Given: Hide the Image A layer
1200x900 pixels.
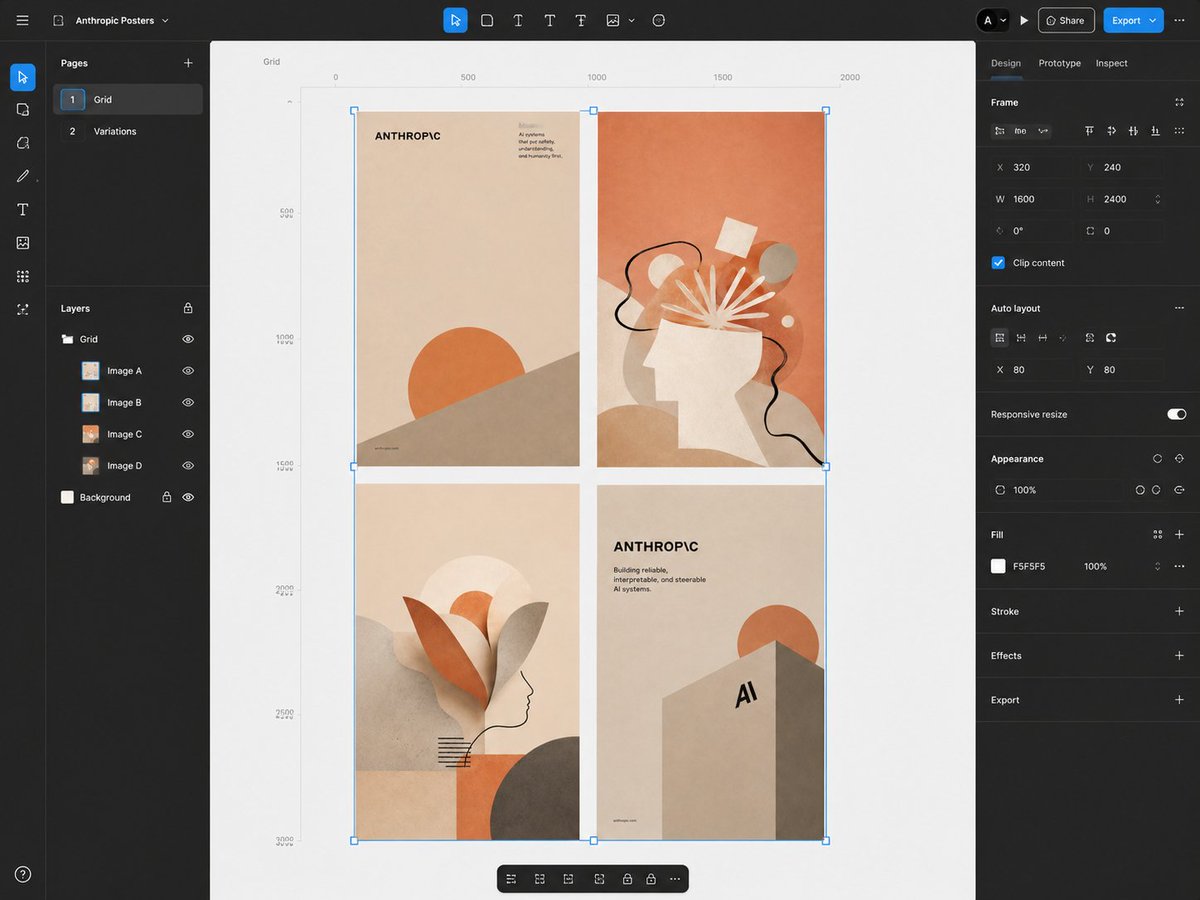Looking at the screenshot, I should (x=188, y=371).
